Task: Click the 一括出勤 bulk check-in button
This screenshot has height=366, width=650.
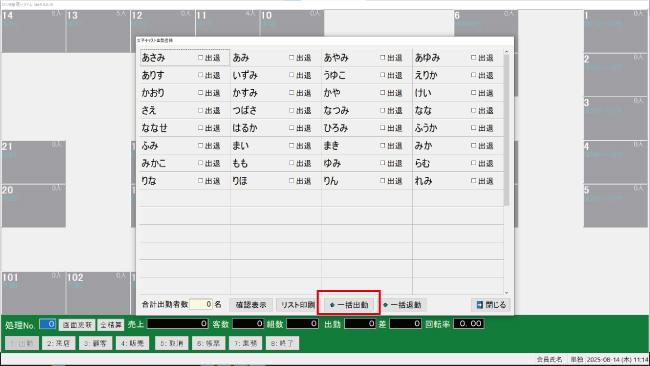Action: pyautogui.click(x=349, y=305)
